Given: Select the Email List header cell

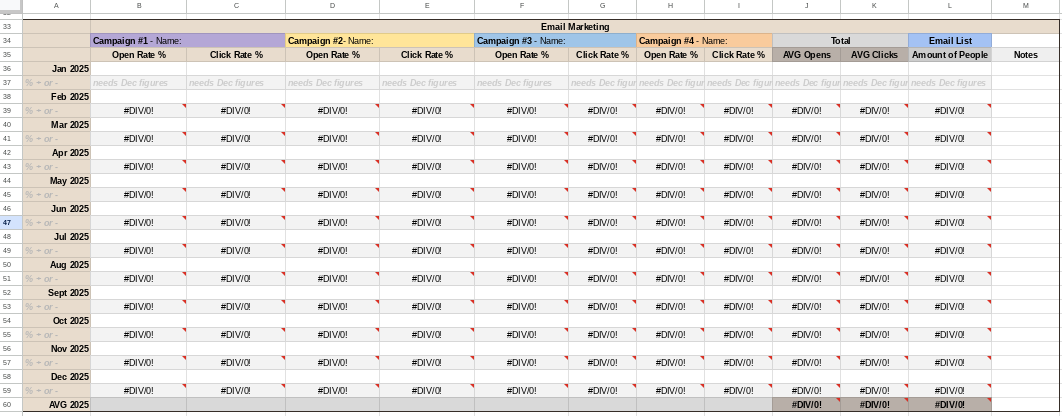Looking at the screenshot, I should pos(950,41).
